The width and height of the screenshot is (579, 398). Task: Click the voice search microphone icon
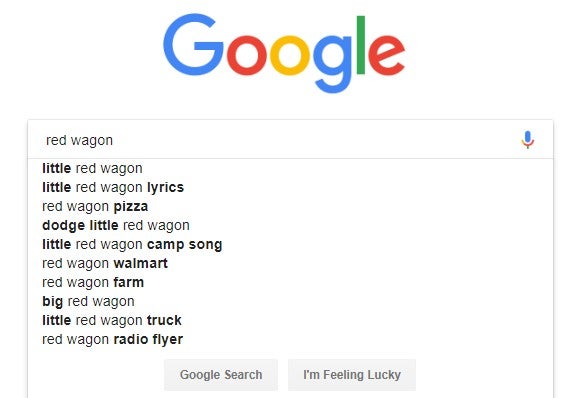tap(528, 140)
